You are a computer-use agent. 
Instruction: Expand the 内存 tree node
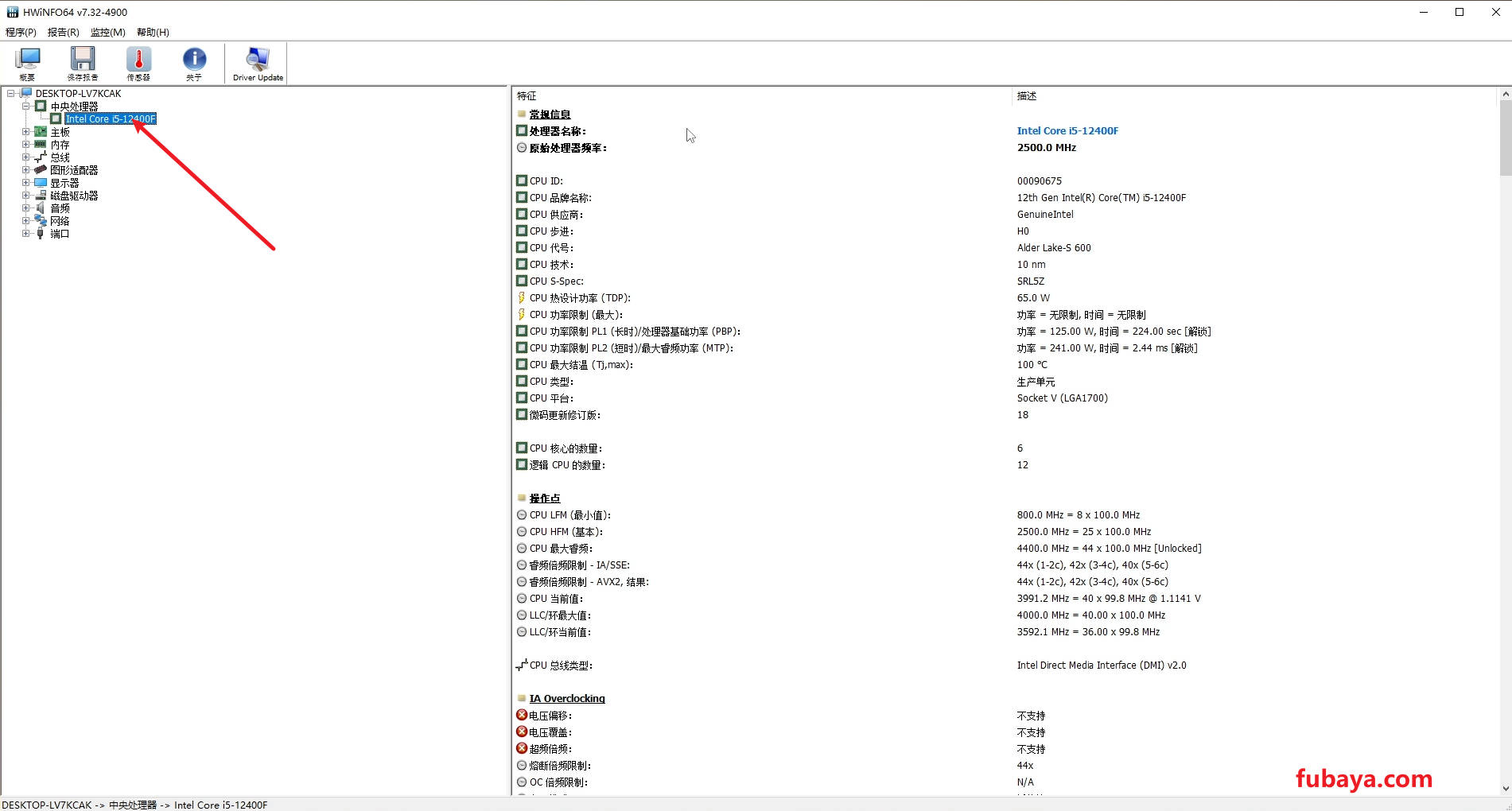coord(25,145)
